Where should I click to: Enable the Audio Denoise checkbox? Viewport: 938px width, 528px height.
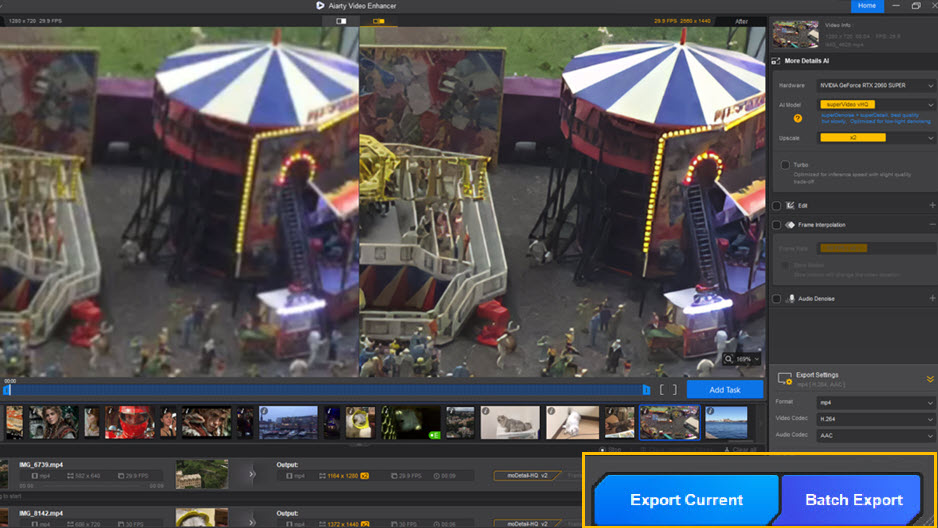776,299
